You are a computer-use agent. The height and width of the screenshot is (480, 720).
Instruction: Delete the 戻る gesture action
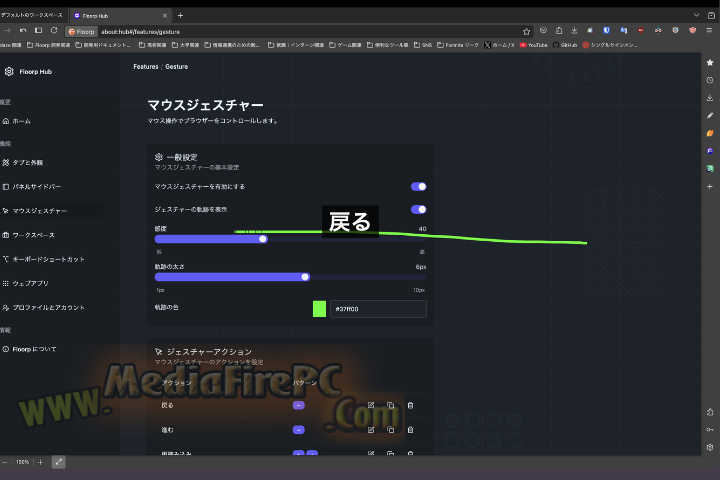(x=411, y=405)
